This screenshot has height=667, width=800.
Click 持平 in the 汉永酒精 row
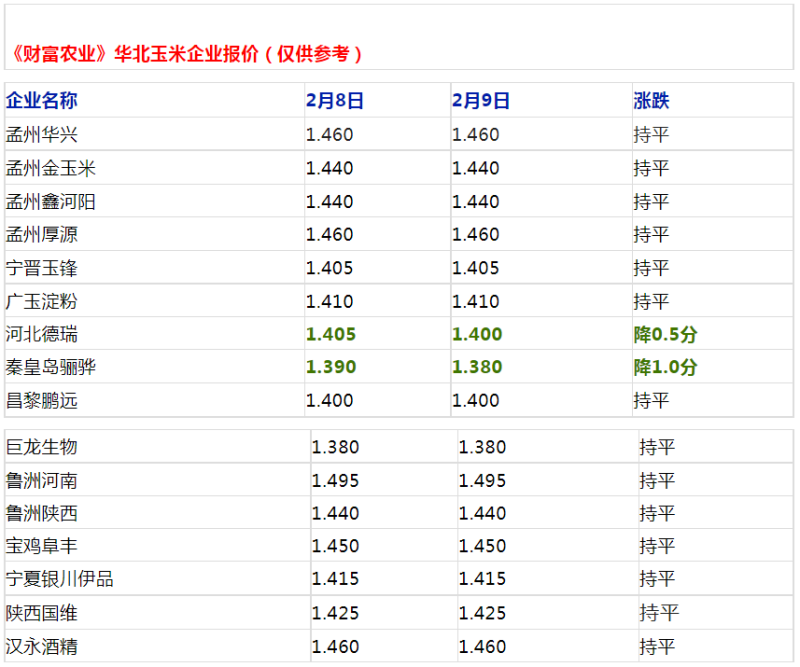click(657, 647)
